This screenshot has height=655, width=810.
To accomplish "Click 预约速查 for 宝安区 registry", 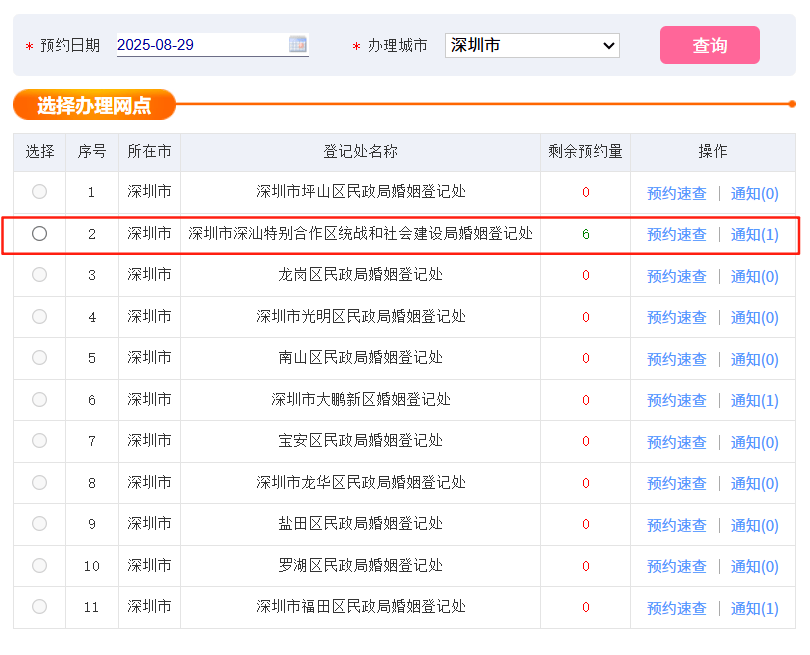I will click(x=676, y=441).
